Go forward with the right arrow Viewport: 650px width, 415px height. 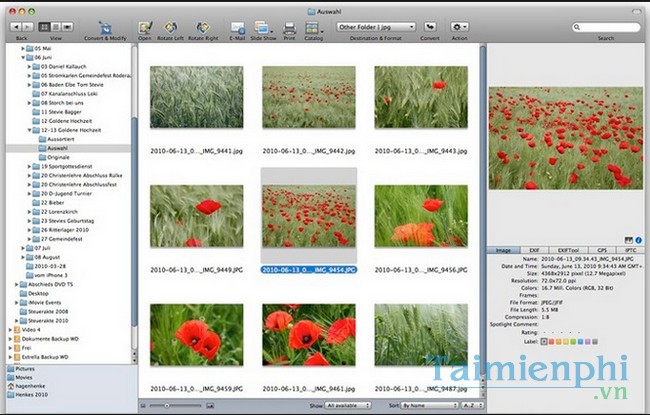pyautogui.click(x=27, y=27)
